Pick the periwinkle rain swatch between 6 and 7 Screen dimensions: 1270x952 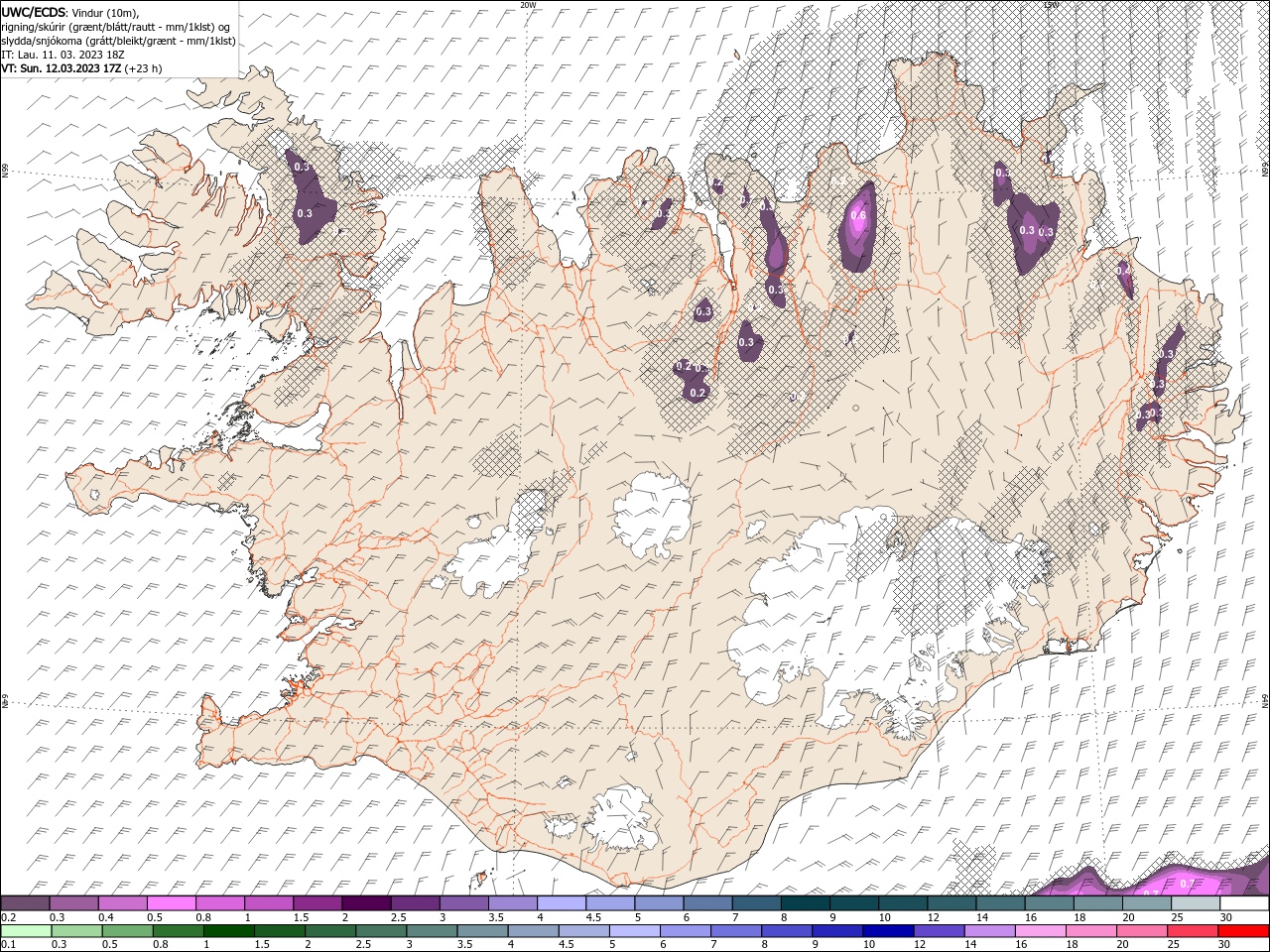pos(685,931)
